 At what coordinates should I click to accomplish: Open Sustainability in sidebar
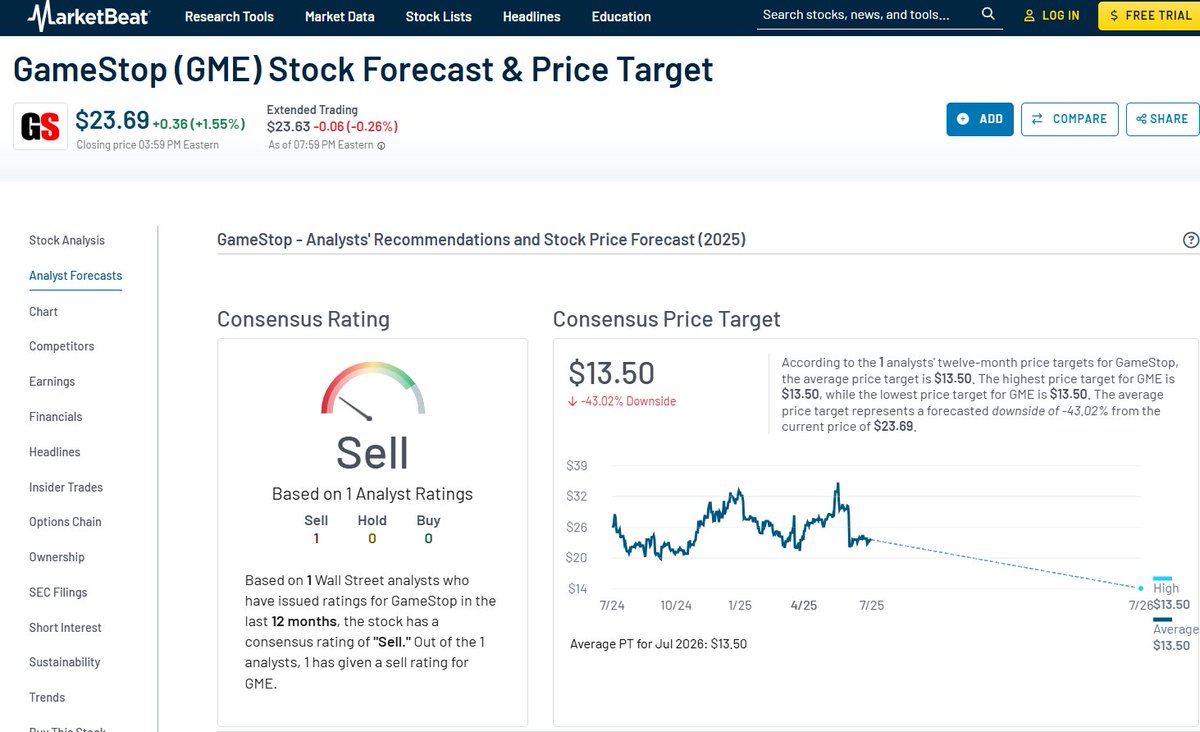[65, 662]
